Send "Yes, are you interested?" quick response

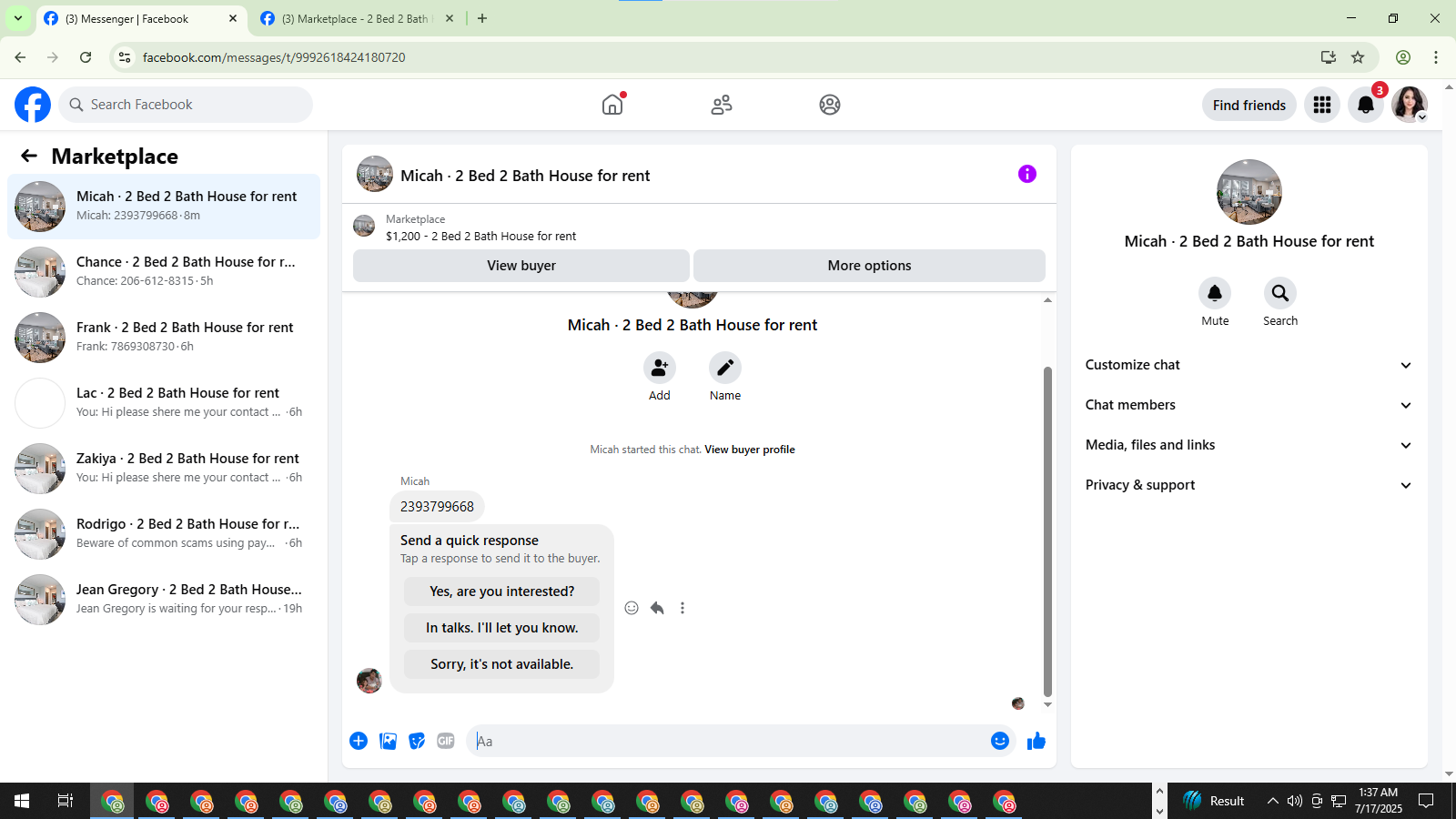[502, 591]
